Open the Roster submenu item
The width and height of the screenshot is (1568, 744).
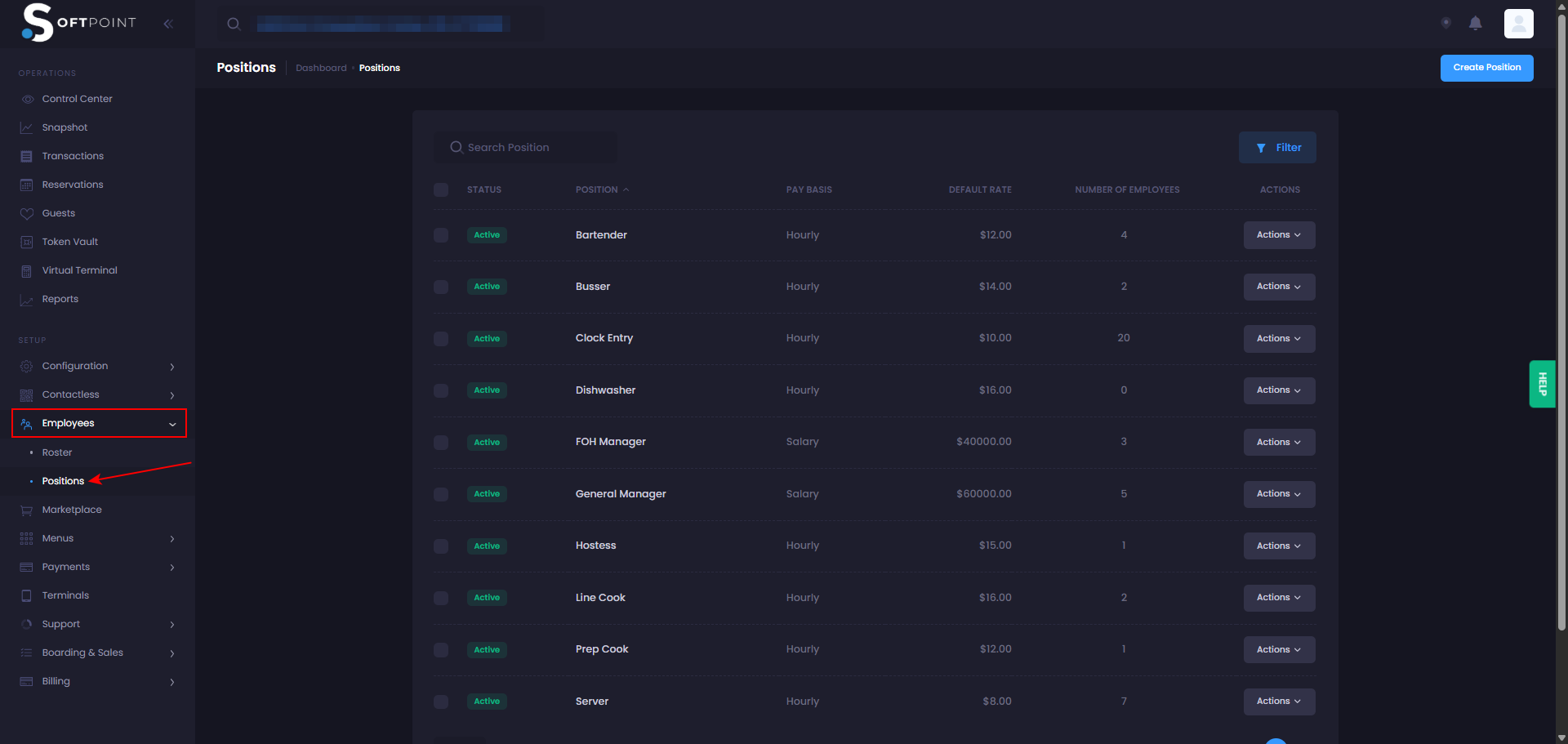coord(57,452)
